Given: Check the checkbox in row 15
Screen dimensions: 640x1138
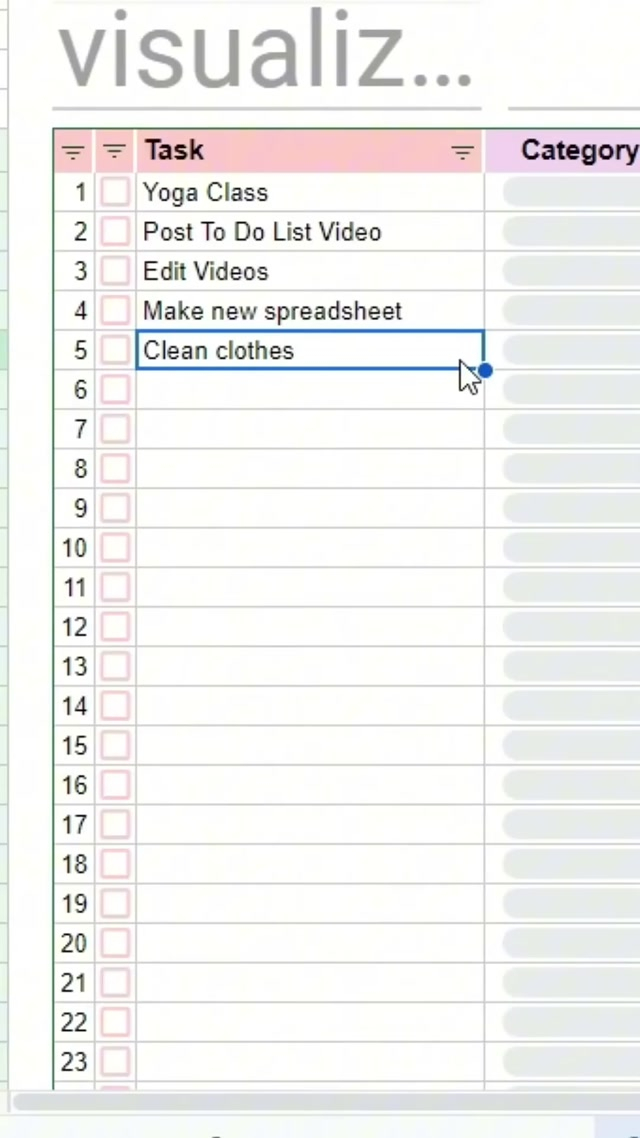Looking at the screenshot, I should 115,746.
